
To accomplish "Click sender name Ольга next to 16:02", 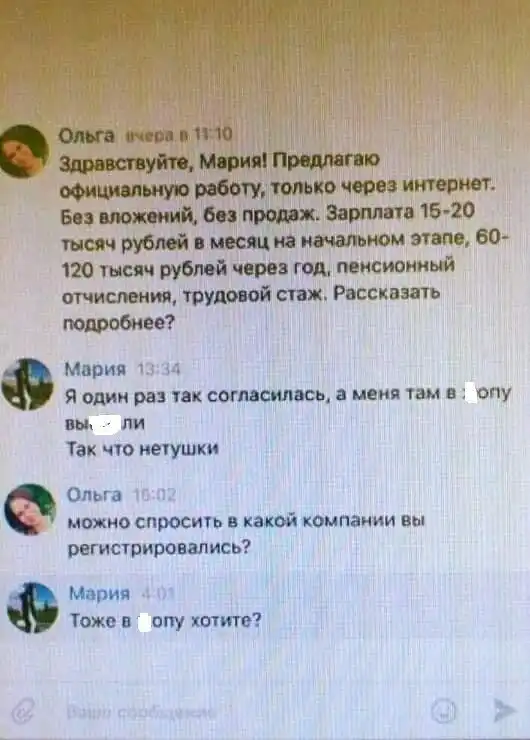I will tap(94, 495).
